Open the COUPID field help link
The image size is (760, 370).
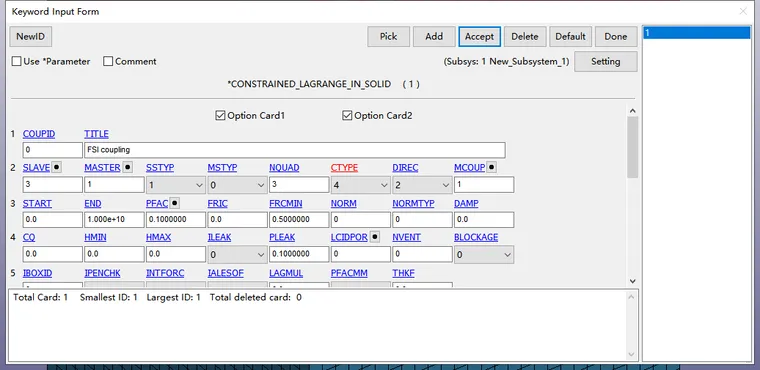(39, 134)
